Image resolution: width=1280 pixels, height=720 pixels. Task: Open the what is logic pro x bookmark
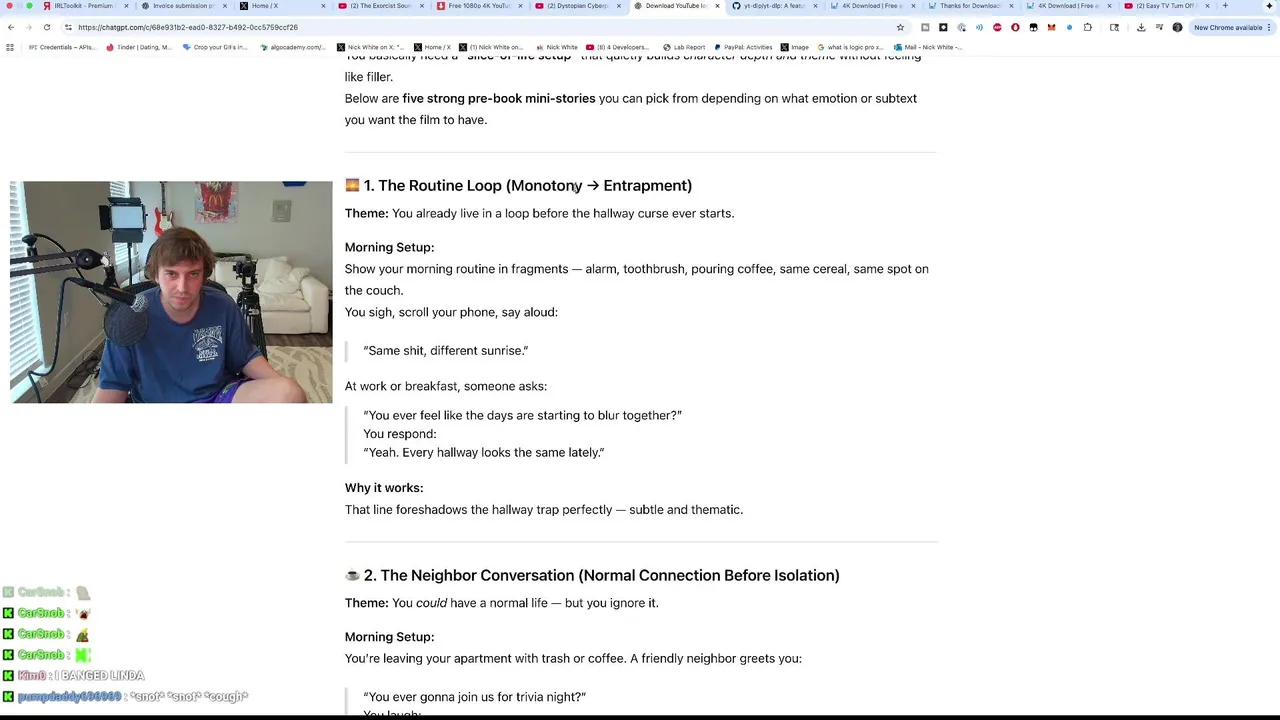coord(851,47)
